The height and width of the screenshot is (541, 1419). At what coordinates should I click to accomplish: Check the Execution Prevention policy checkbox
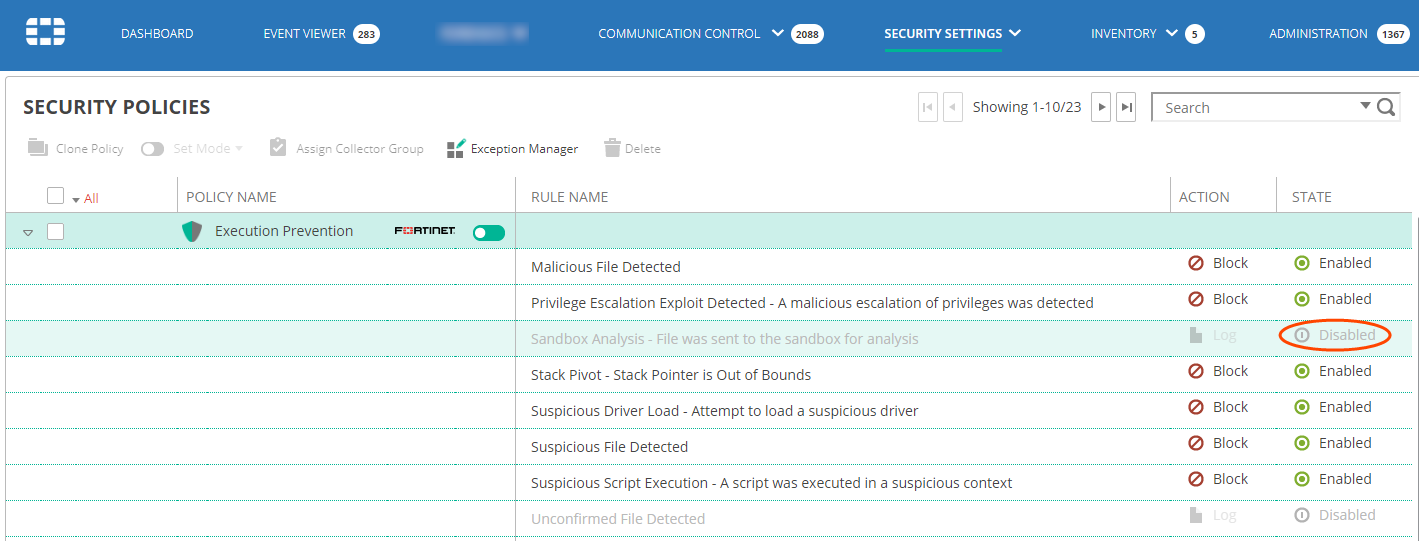(56, 231)
